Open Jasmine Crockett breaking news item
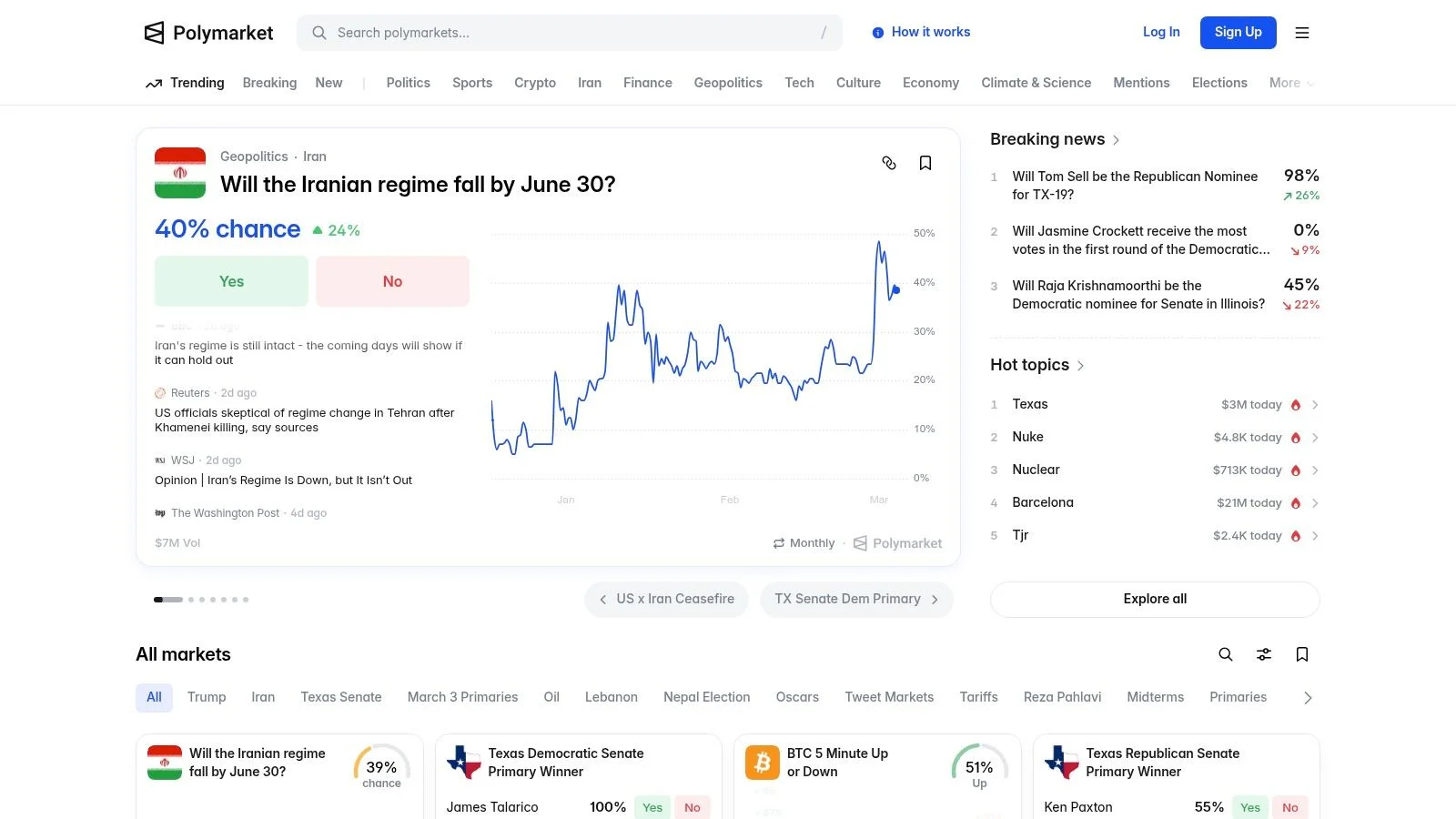 (x=1155, y=240)
